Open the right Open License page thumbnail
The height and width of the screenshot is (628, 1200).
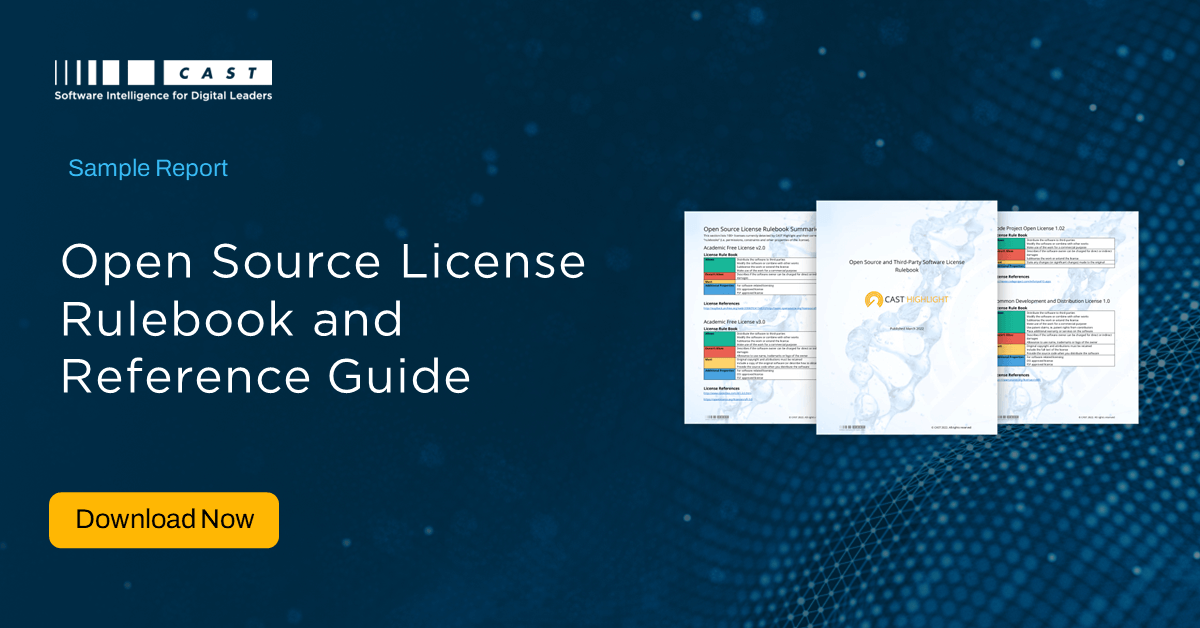(1068, 318)
